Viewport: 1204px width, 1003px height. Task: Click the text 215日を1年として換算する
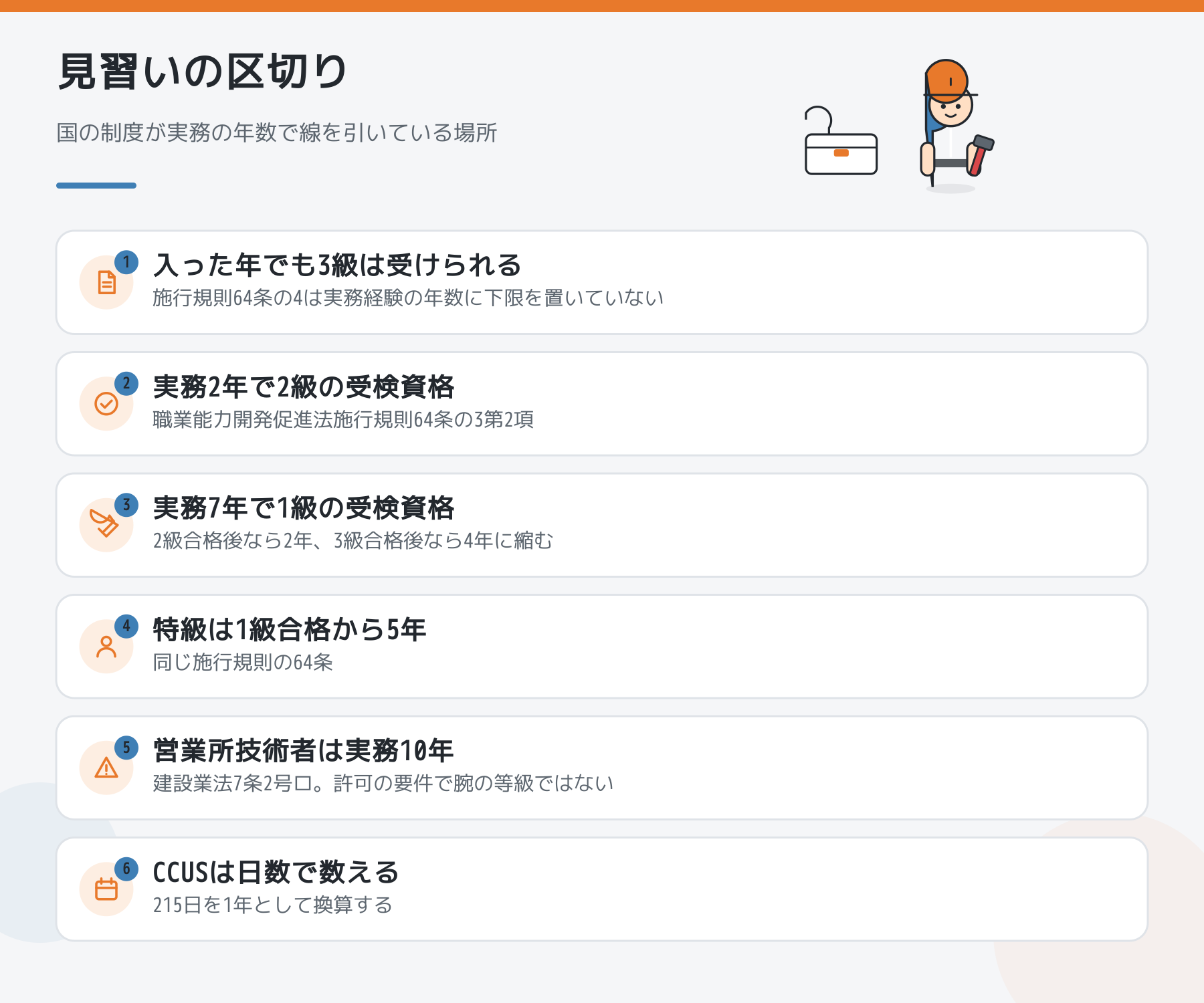click(x=273, y=905)
